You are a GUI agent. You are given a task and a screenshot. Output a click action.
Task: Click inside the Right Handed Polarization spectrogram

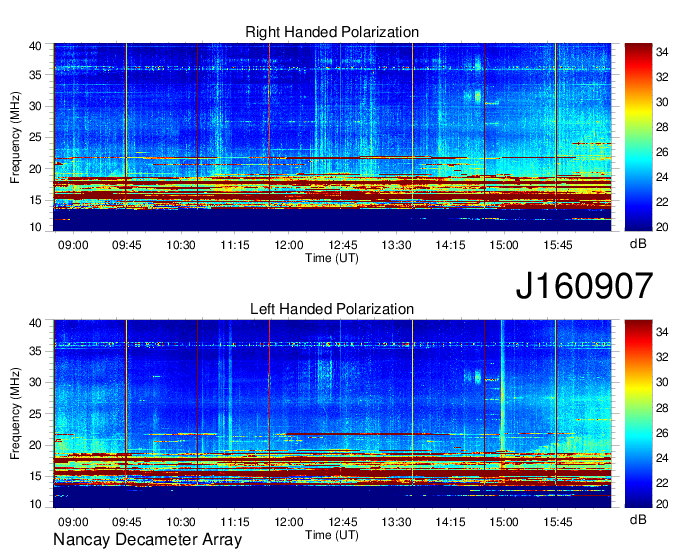coord(332,137)
